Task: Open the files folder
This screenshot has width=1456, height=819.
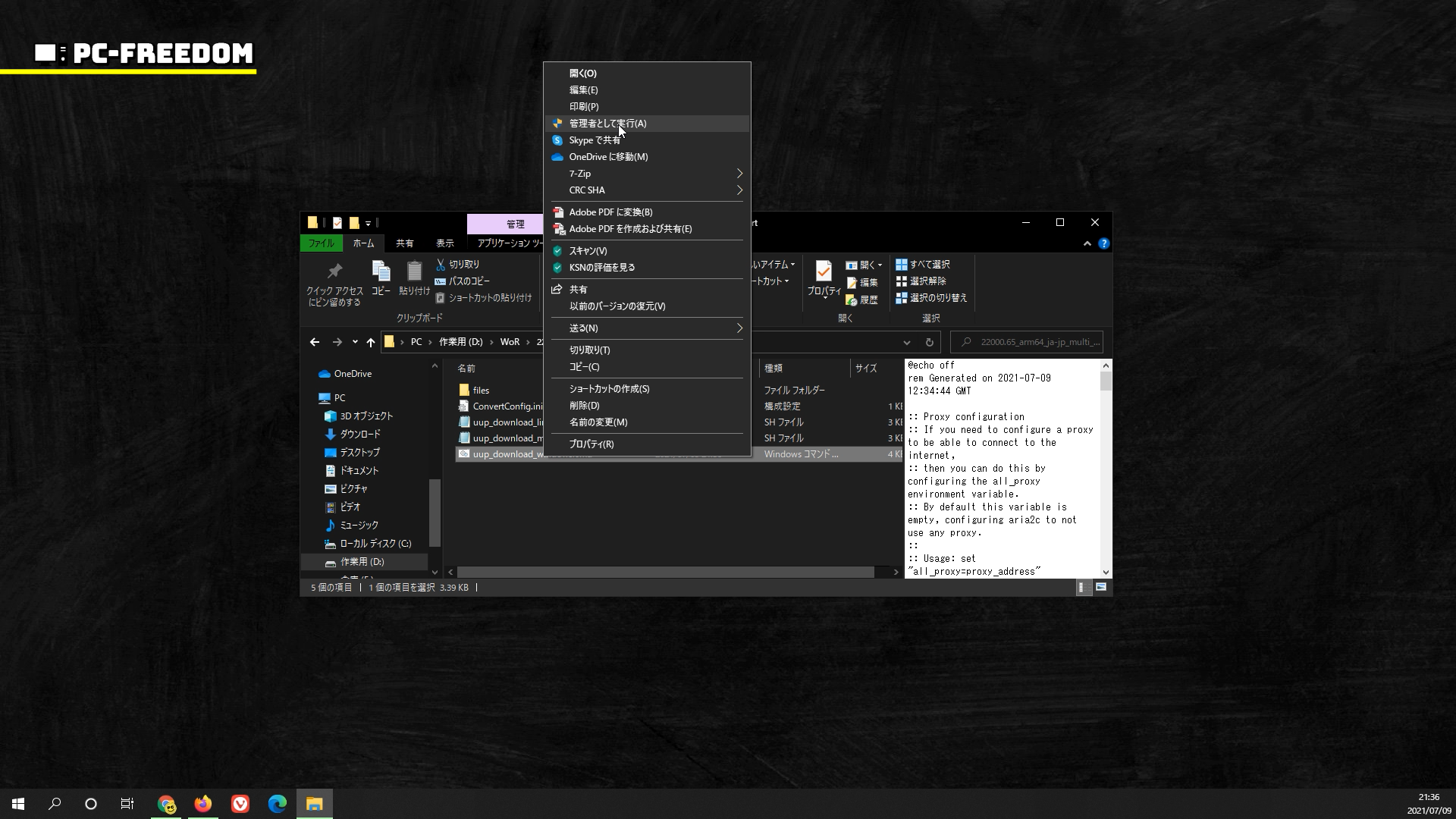Action: point(481,391)
